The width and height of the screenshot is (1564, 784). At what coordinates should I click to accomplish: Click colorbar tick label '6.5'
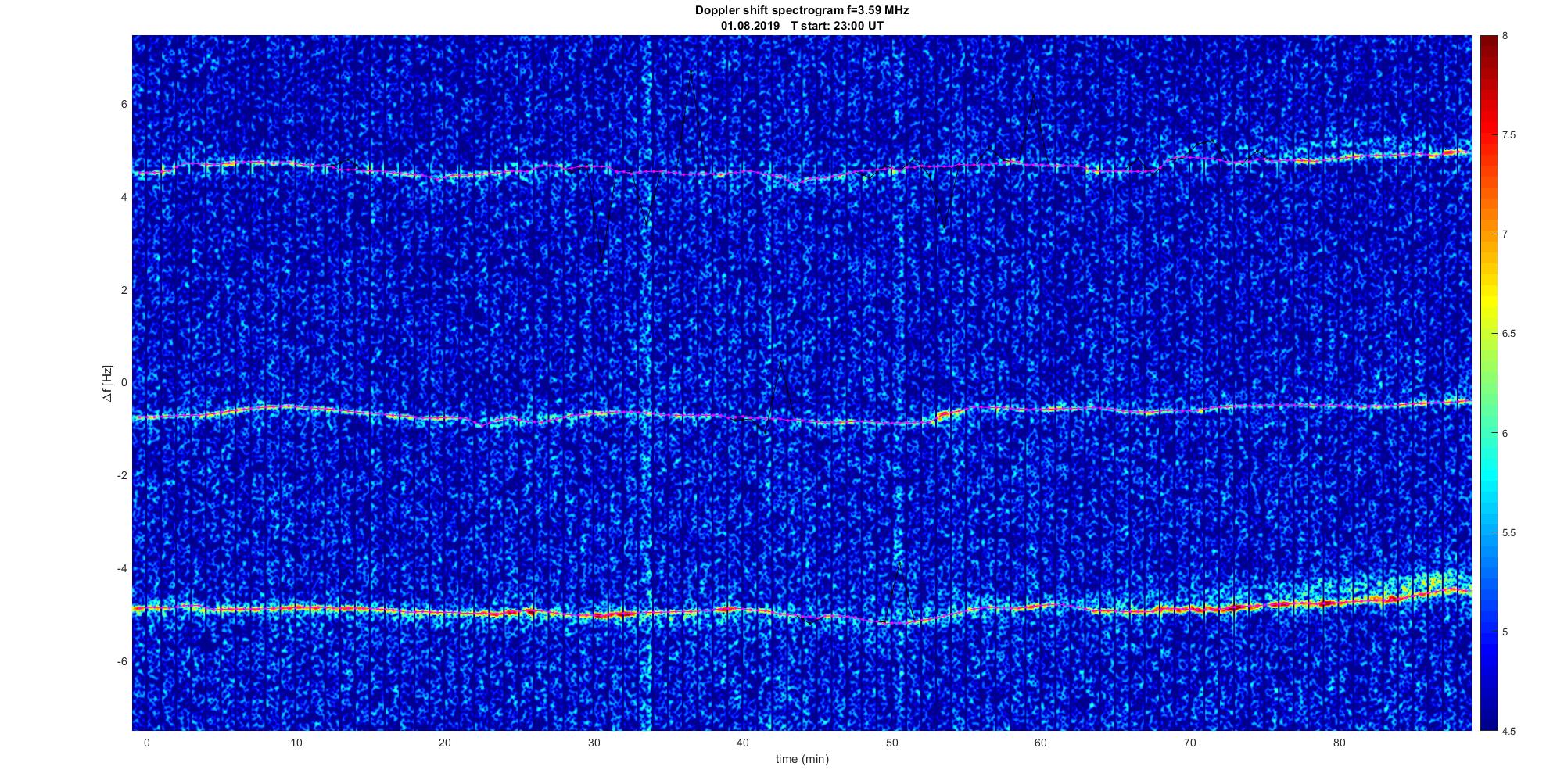[x=1508, y=334]
